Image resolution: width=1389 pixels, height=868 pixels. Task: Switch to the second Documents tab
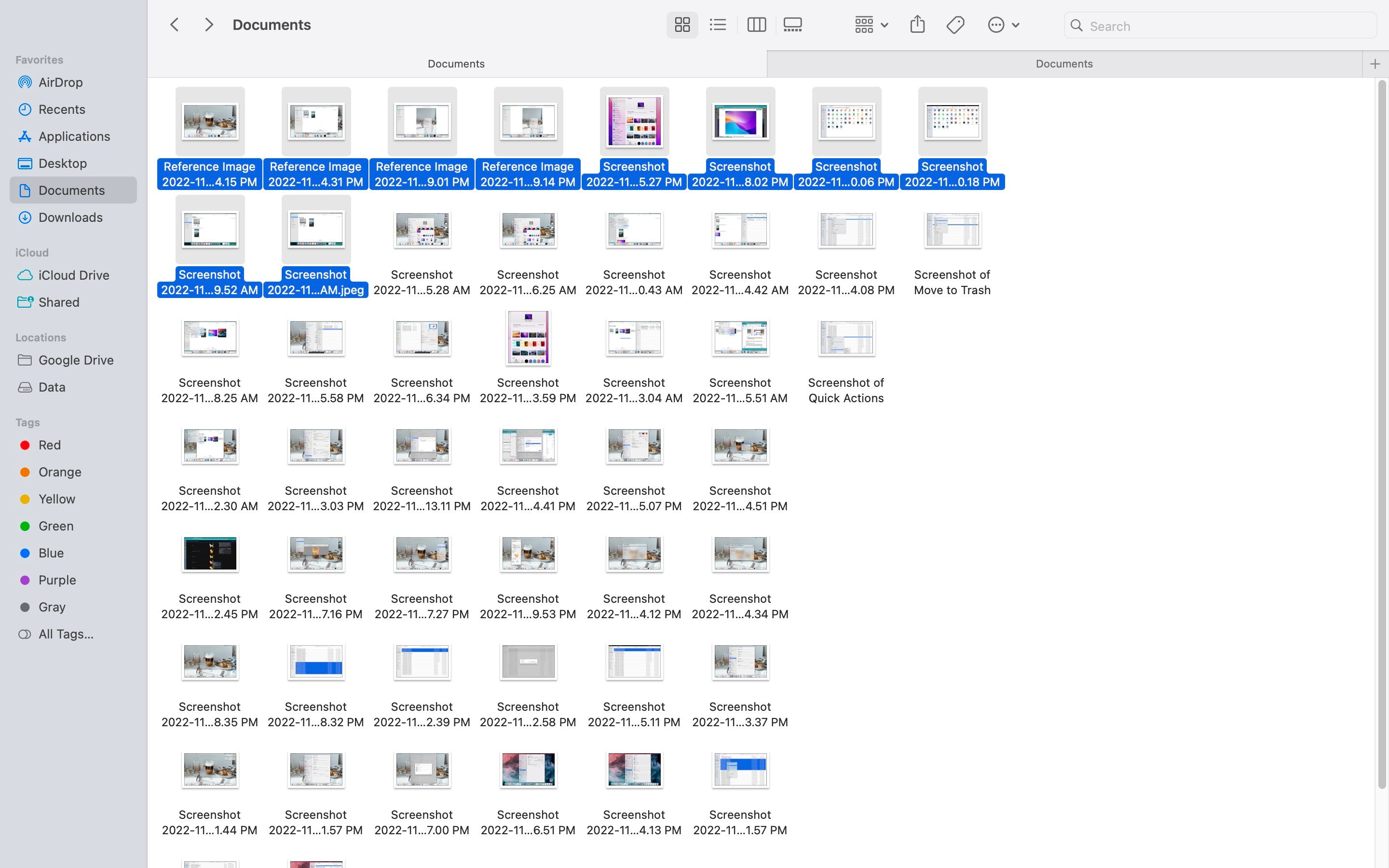click(1063, 64)
